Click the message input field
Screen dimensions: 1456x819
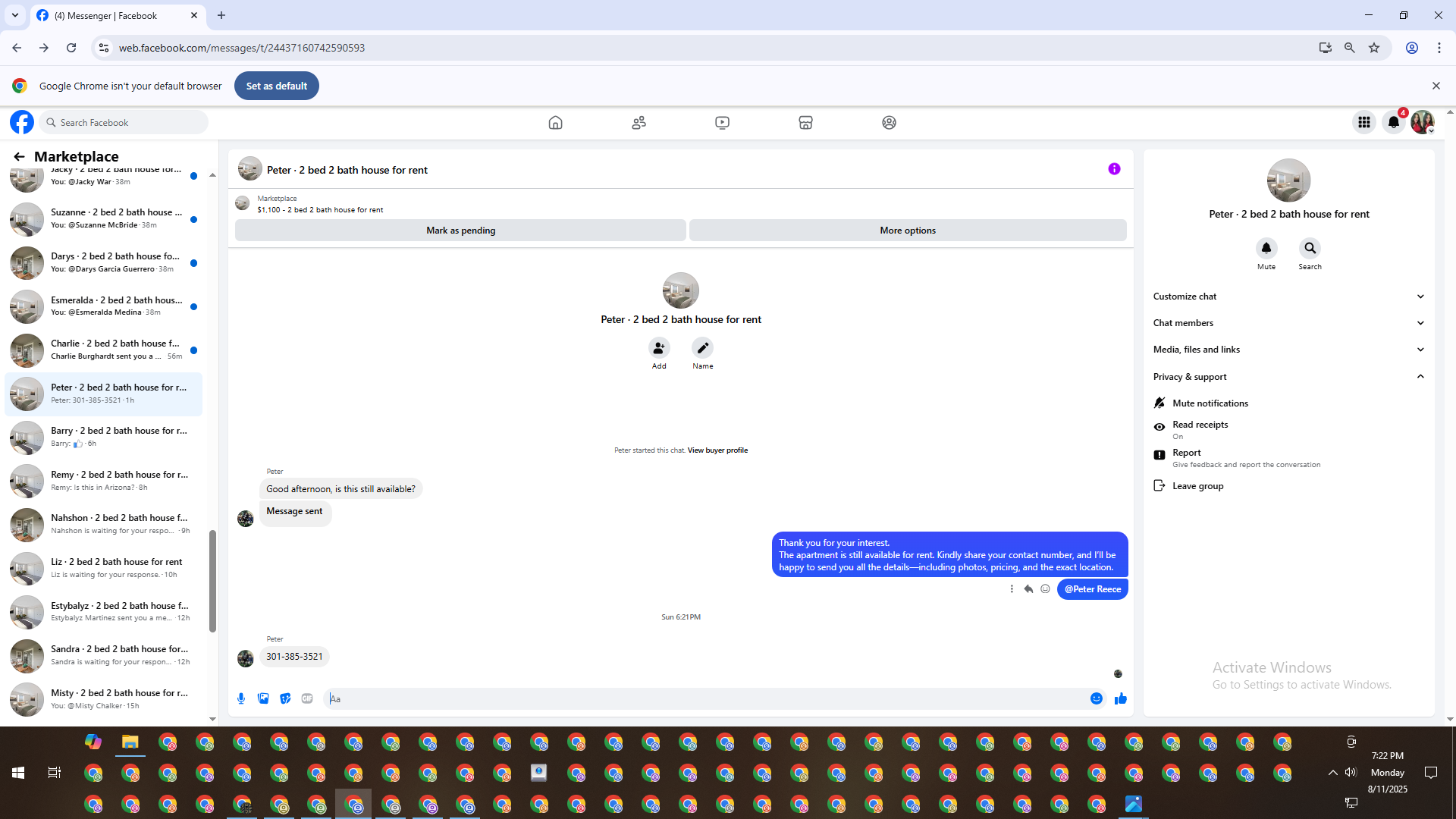[x=705, y=698]
